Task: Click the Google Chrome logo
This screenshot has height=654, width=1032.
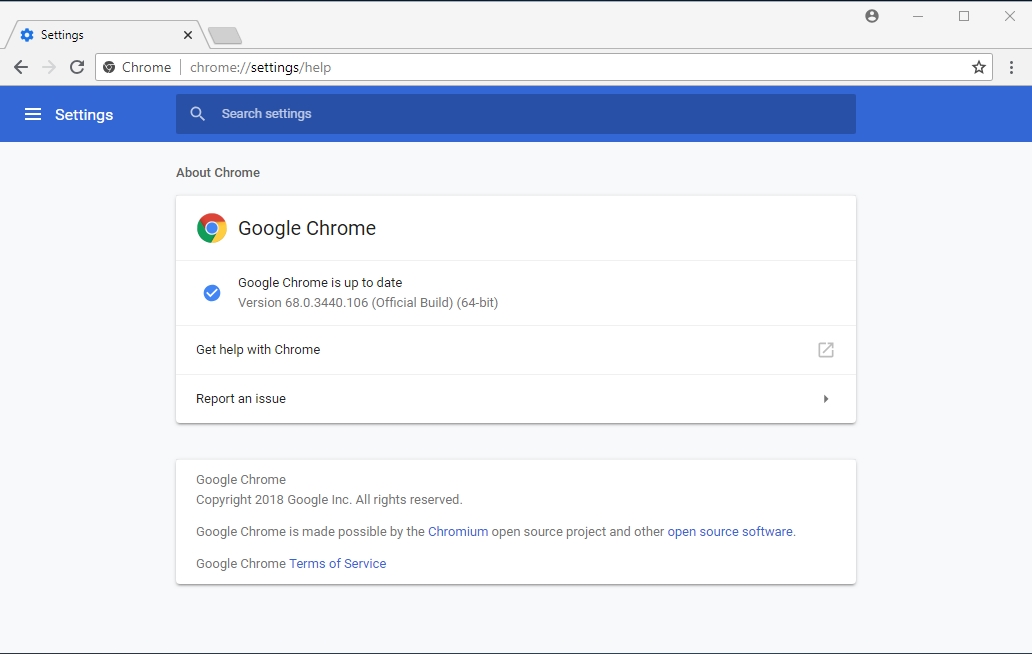Action: point(212,228)
